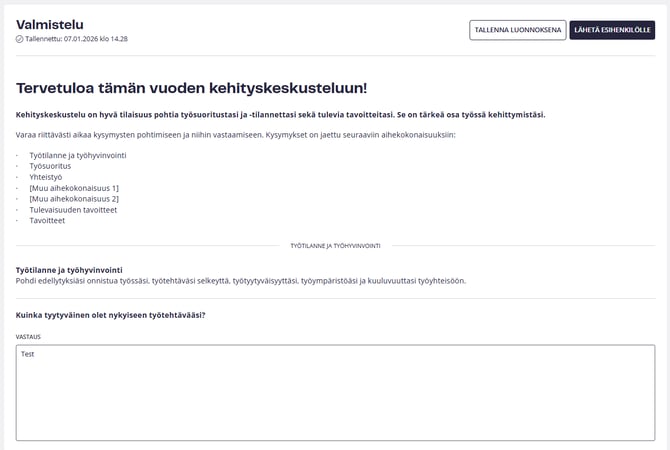Click the uppercase TYÖTILANNE JA TYÖHYVINVOINTI divider label

coord(335,245)
